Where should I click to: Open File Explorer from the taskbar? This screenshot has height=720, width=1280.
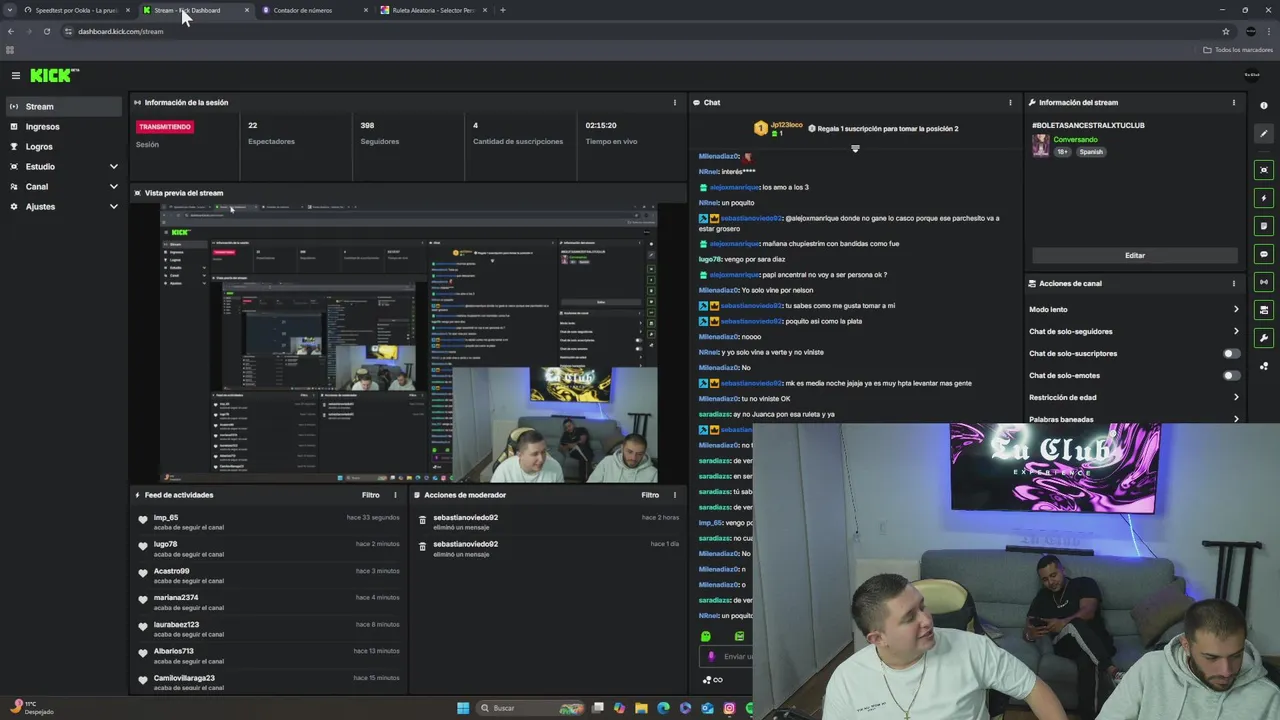pyautogui.click(x=641, y=708)
